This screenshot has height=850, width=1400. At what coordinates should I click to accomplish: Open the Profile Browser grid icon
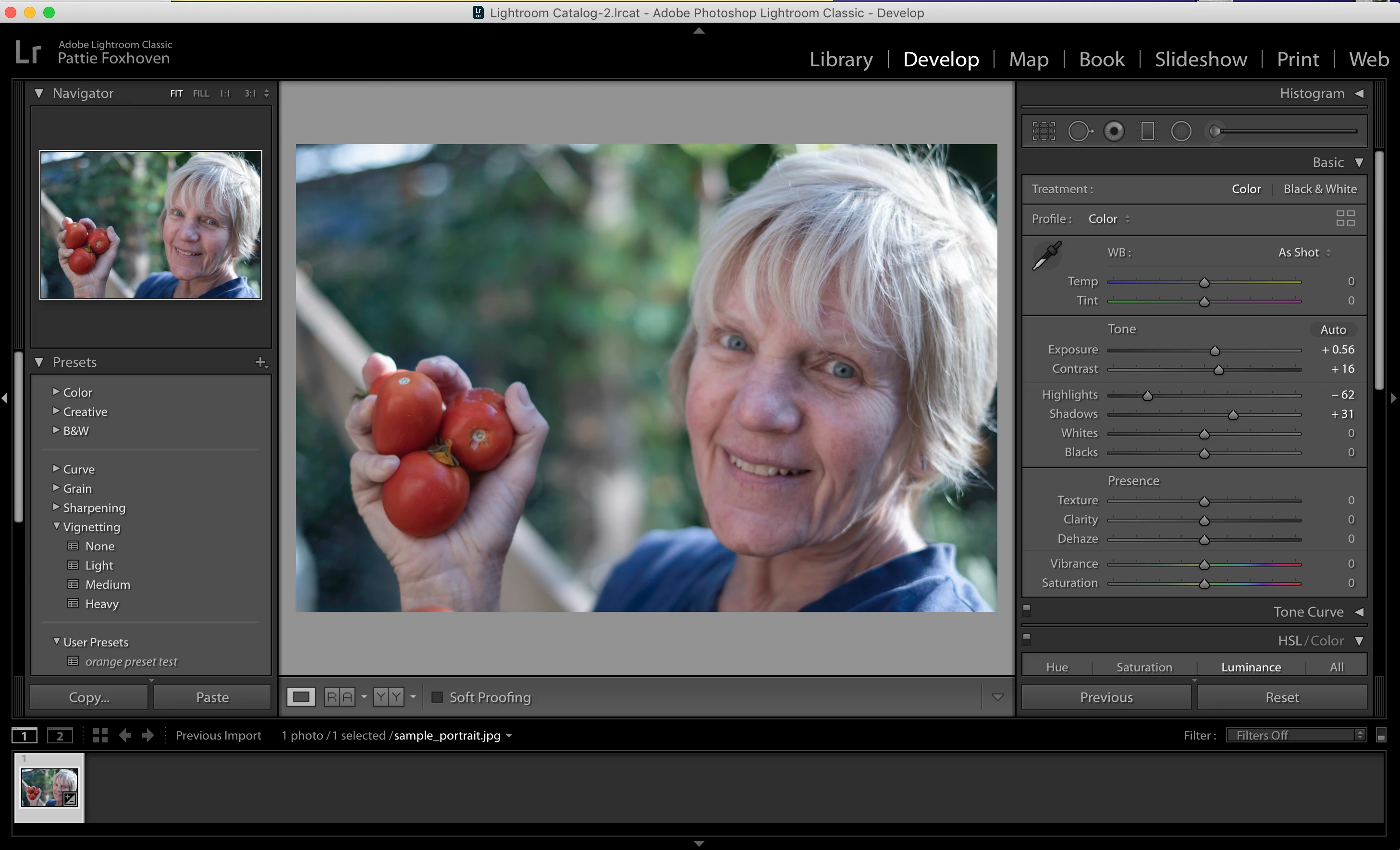point(1345,218)
